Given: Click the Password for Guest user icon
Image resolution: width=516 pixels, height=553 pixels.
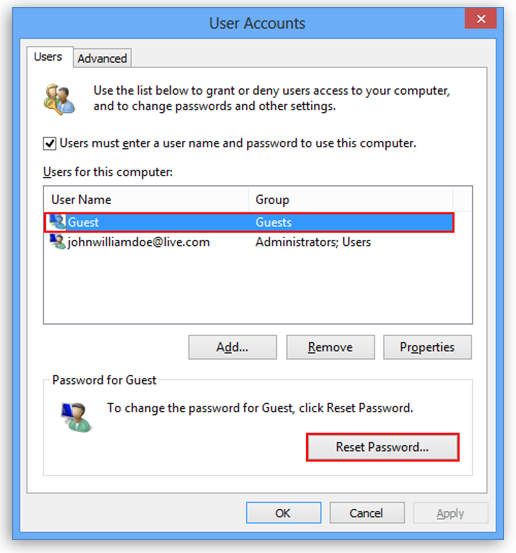Looking at the screenshot, I should point(77,418).
